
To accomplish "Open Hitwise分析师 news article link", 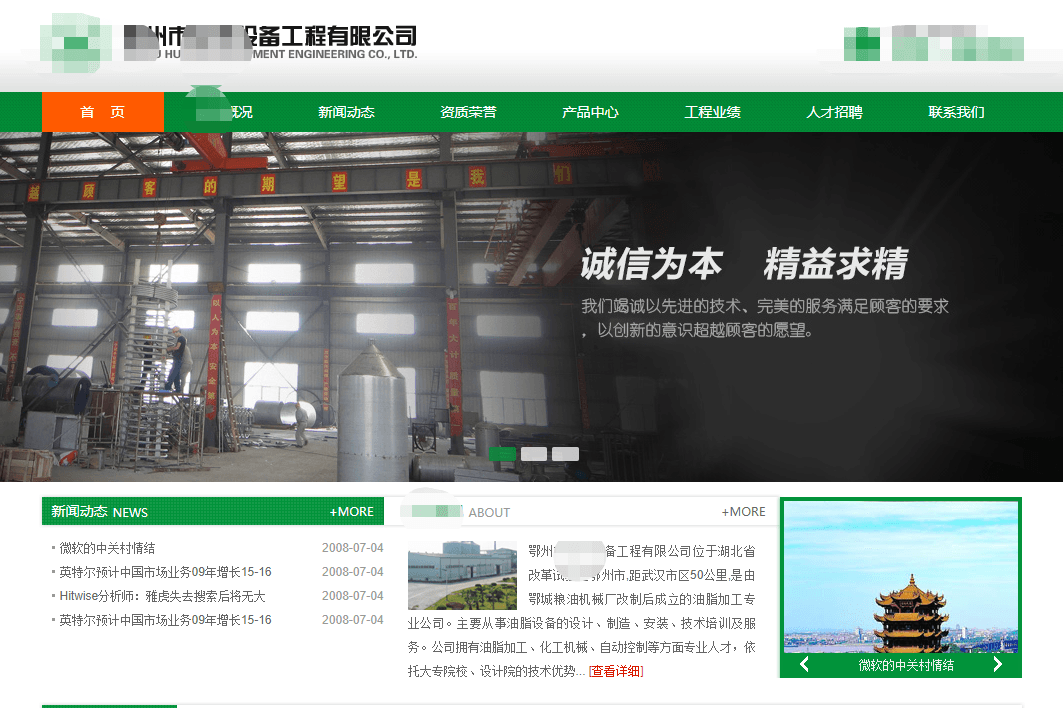I will 162,596.
